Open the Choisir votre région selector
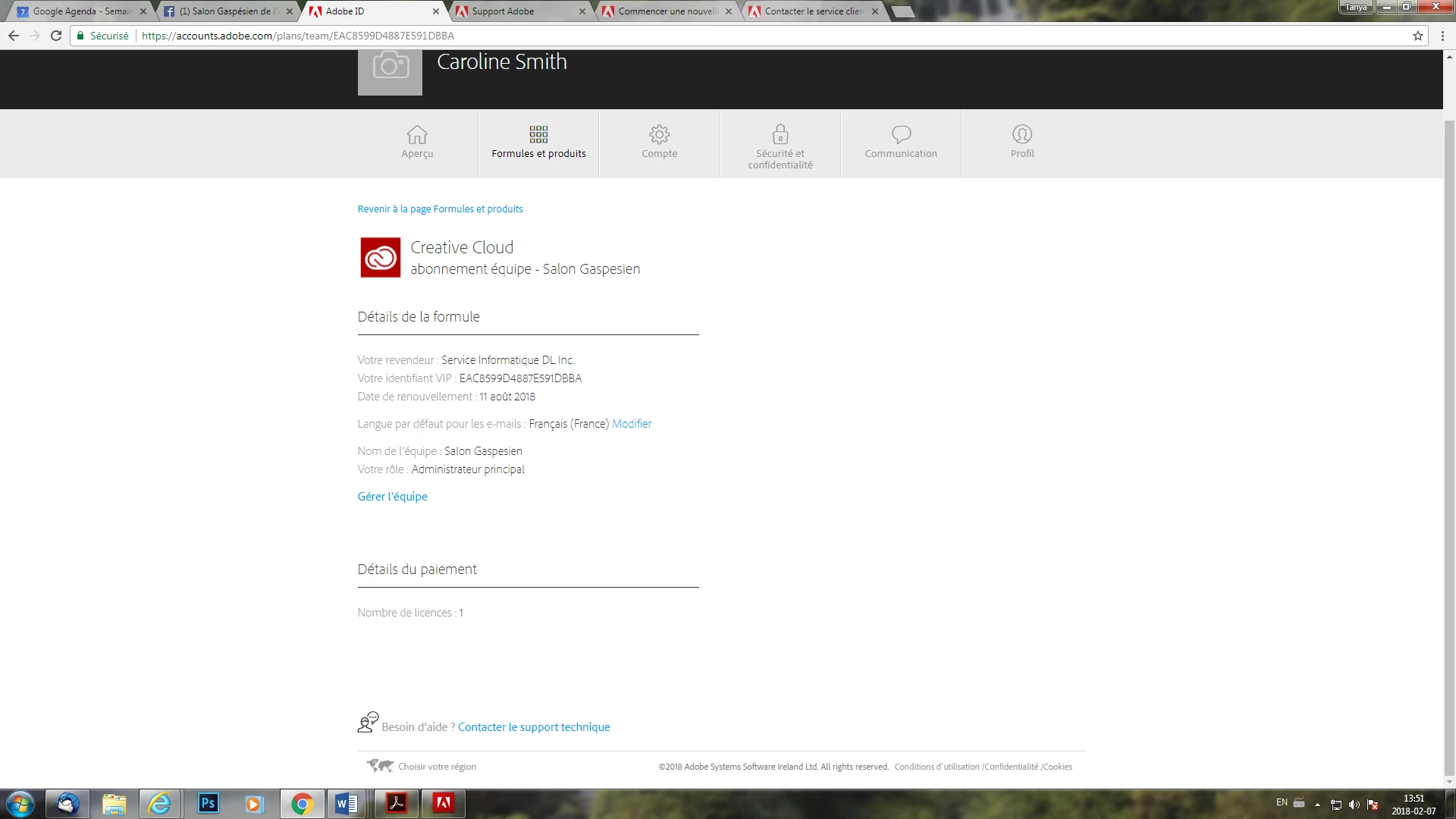The width and height of the screenshot is (1456, 819). tap(437, 767)
